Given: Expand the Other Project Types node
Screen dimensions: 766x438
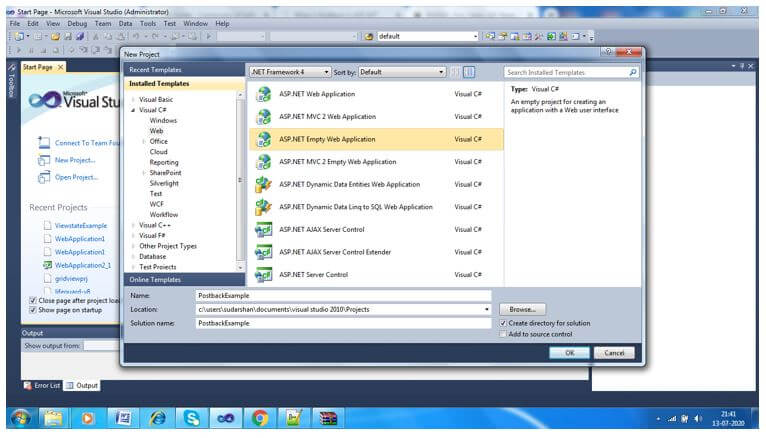Looking at the screenshot, I should [x=133, y=246].
